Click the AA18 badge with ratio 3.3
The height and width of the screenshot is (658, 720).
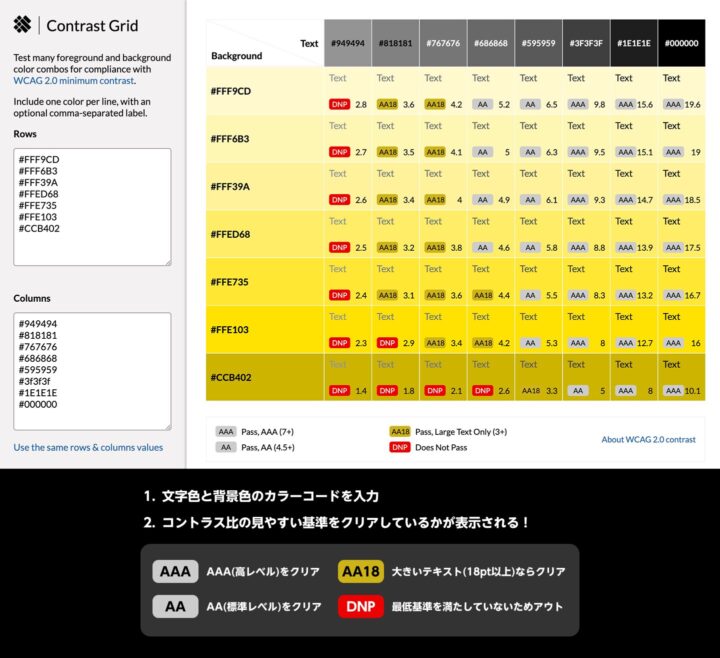click(531, 391)
